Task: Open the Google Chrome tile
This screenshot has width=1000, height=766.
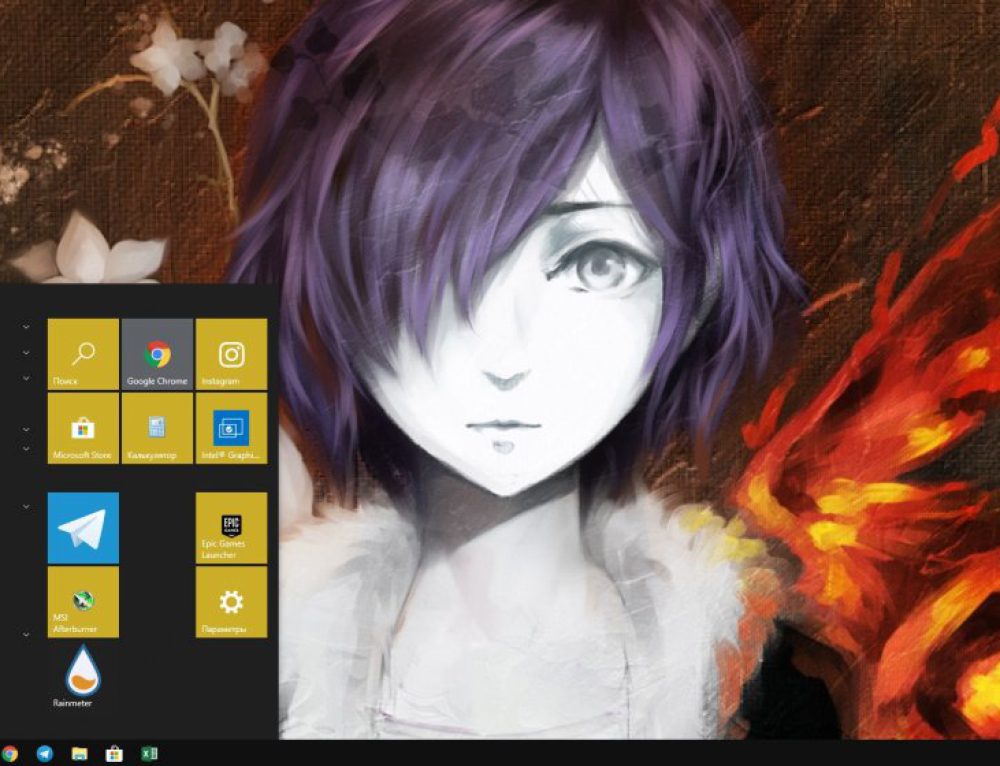Action: pyautogui.click(x=155, y=355)
